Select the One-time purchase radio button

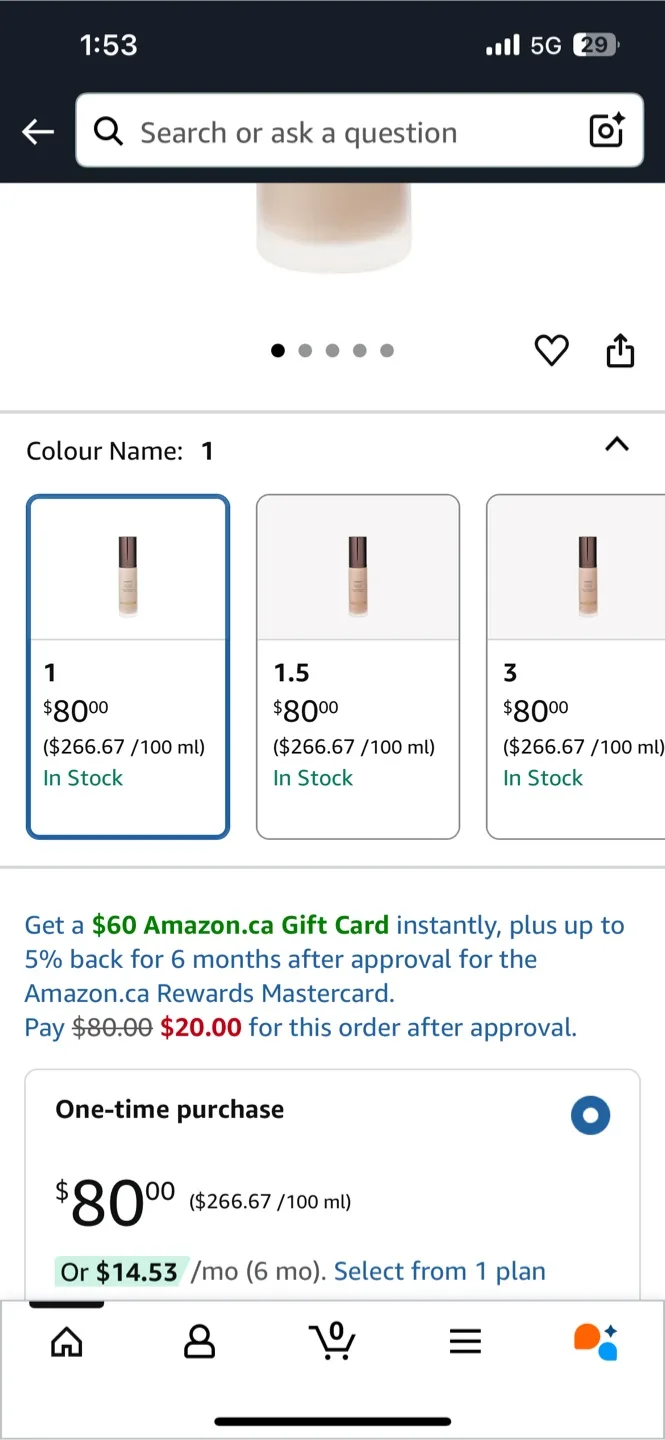(x=590, y=1116)
